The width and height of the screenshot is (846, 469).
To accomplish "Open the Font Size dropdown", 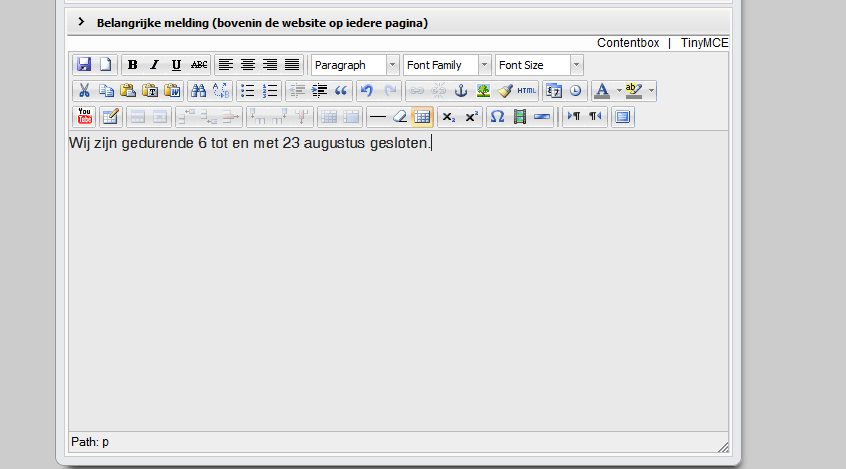I will tap(539, 65).
